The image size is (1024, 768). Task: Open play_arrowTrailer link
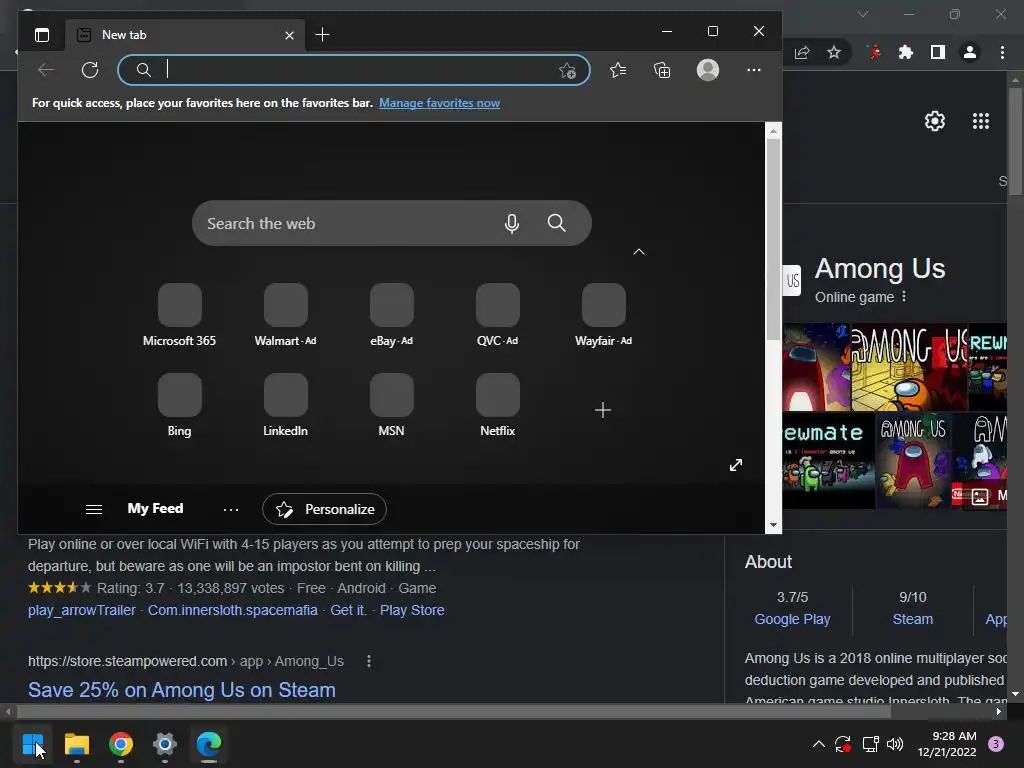82,610
